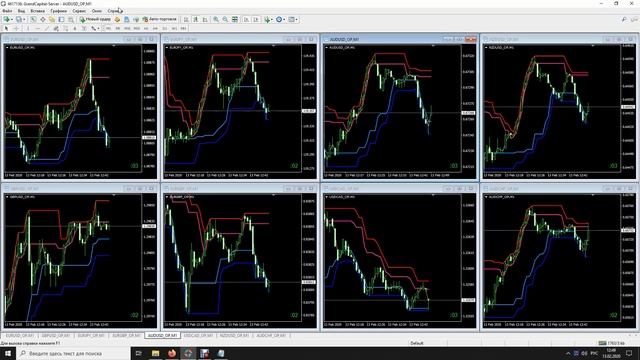Screen dimensions: 640x360
Task: Toggle the H1 timeframe button
Action: (146, 28)
